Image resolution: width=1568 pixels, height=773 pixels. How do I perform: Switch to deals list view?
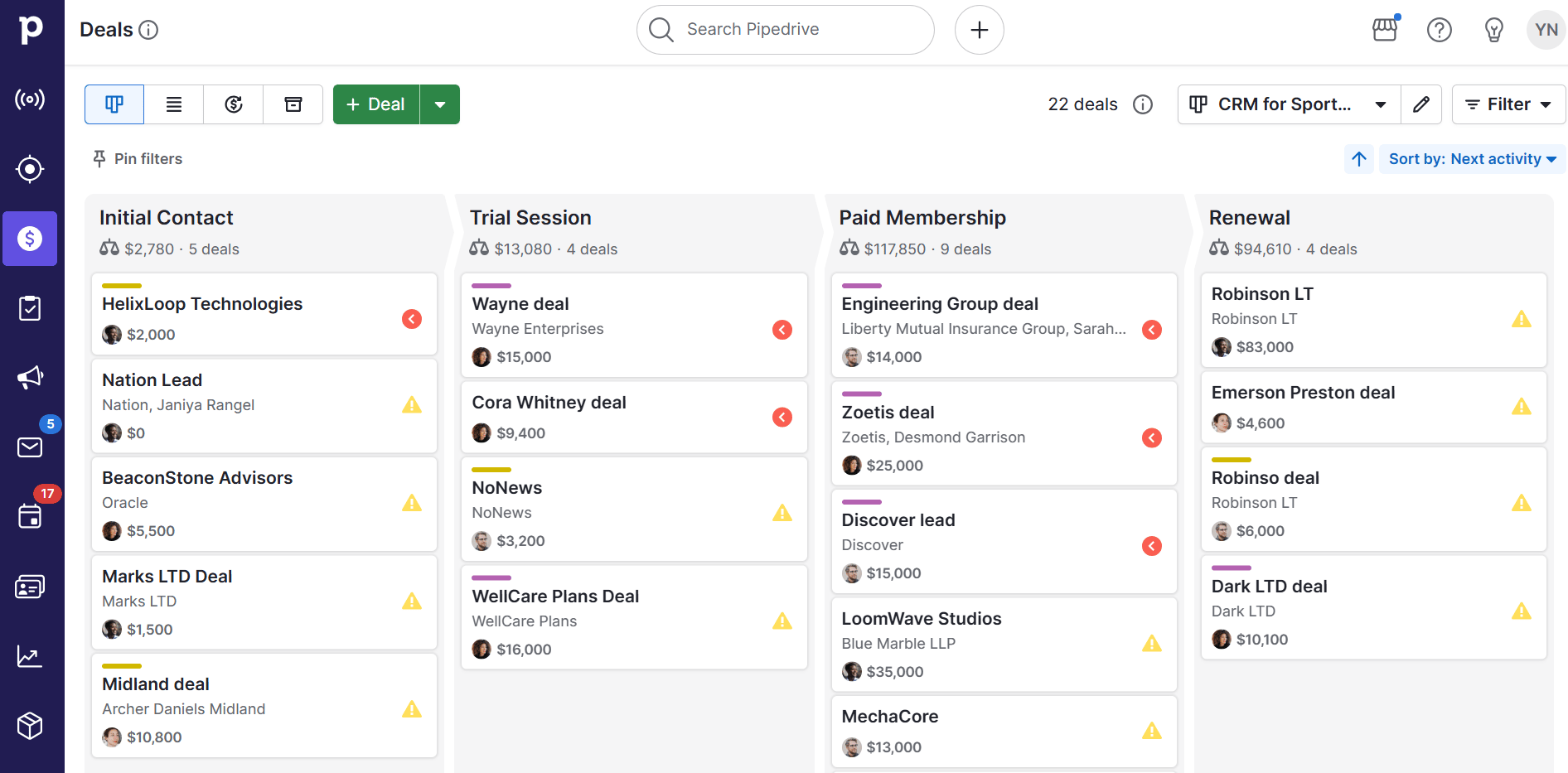click(x=173, y=104)
